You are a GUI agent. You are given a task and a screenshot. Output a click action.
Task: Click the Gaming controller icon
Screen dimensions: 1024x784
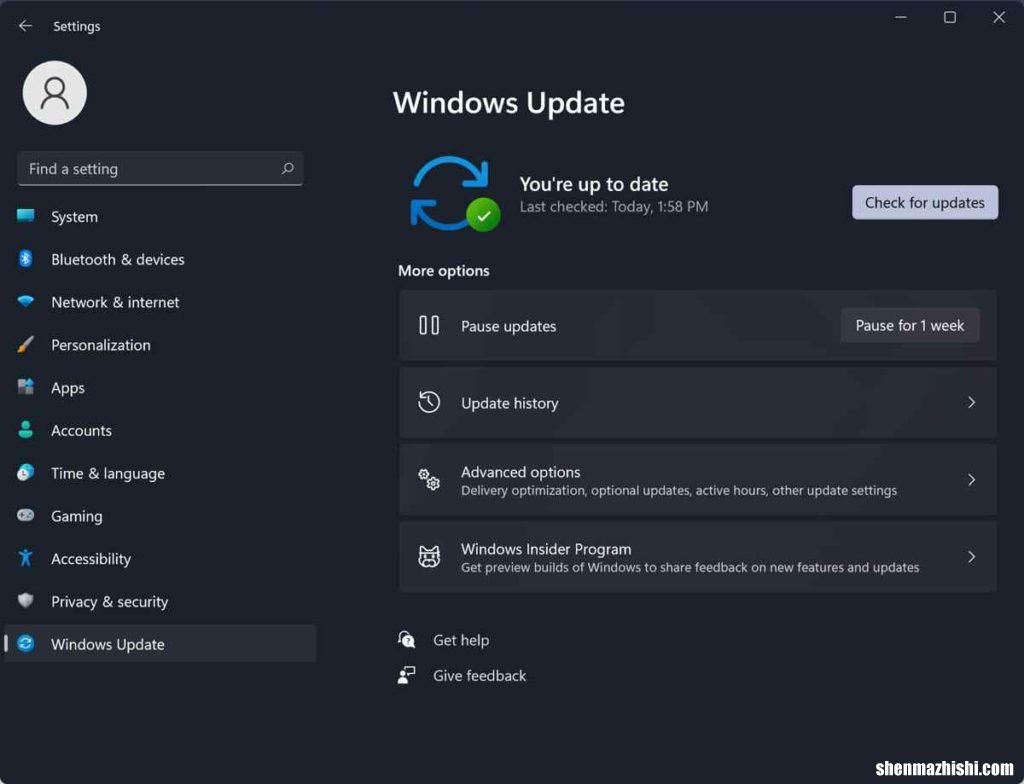[x=25, y=515]
